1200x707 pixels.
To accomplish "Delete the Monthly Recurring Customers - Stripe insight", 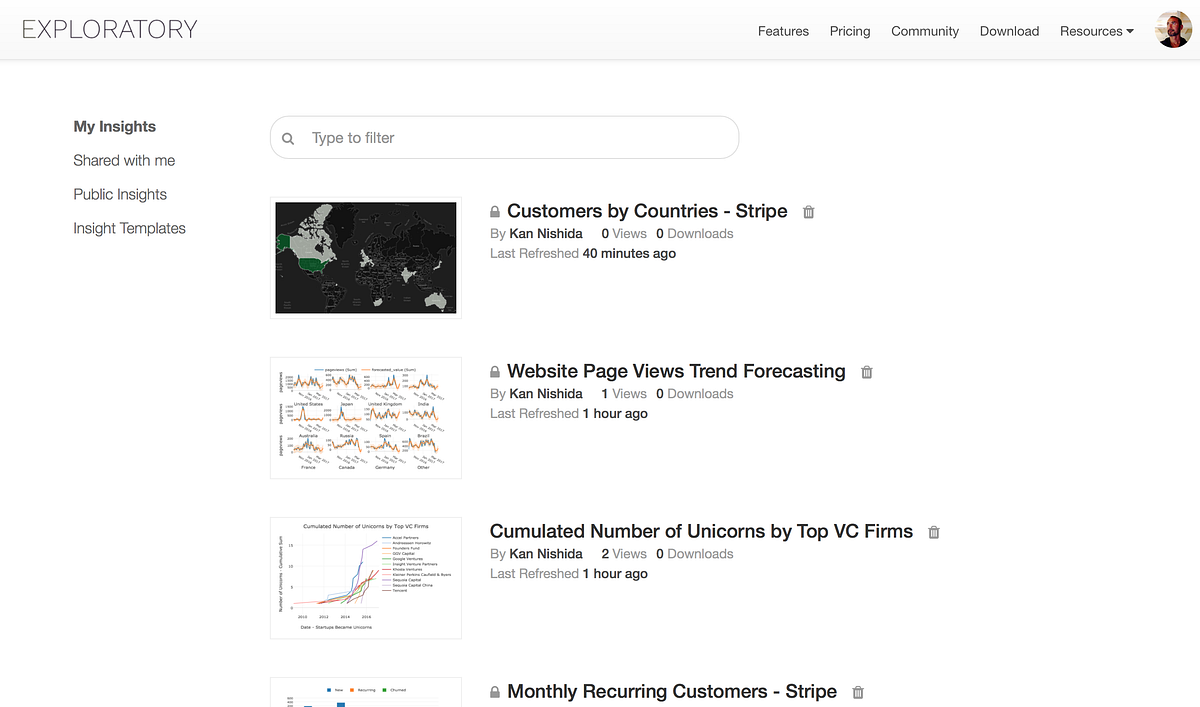I will pyautogui.click(x=857, y=692).
